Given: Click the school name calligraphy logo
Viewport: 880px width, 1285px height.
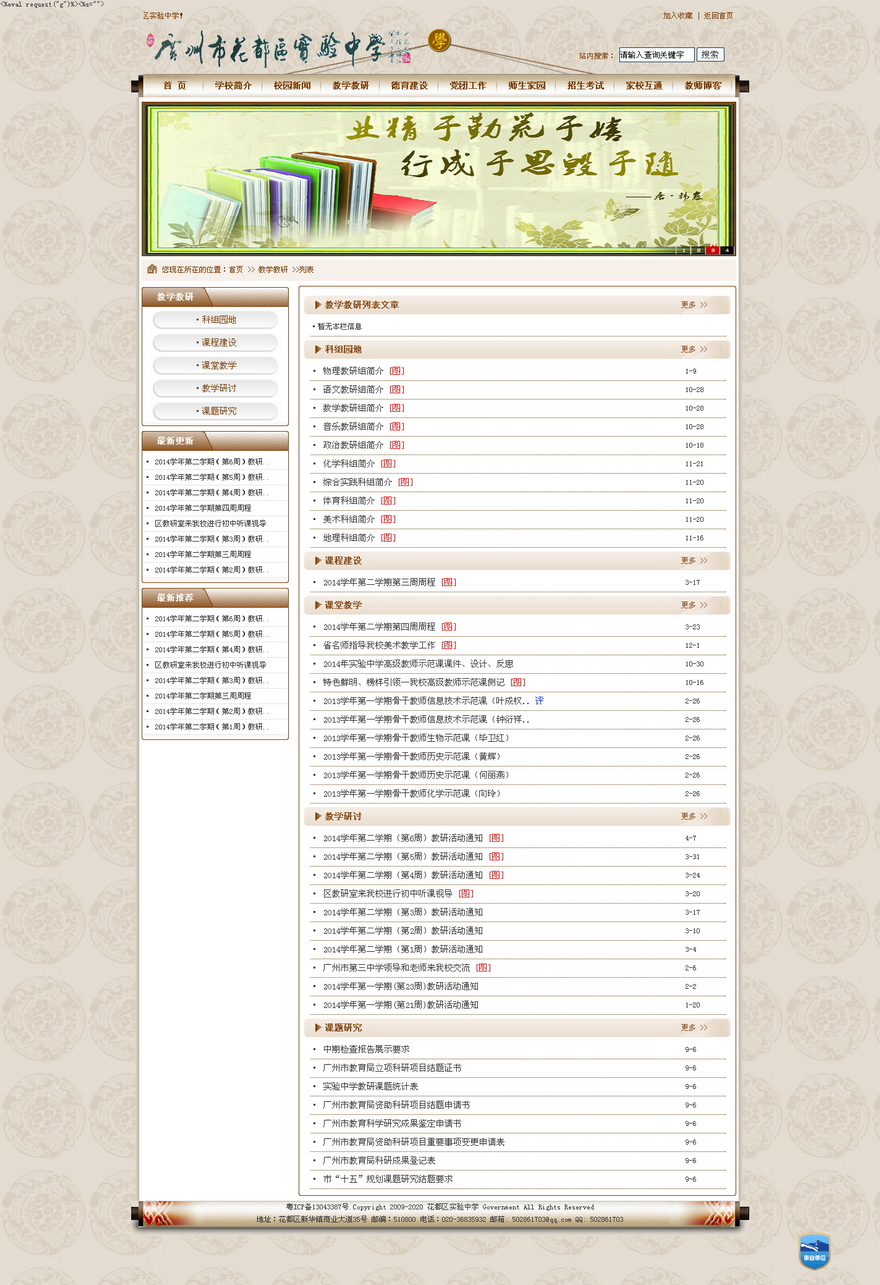Looking at the screenshot, I should click(x=280, y=47).
